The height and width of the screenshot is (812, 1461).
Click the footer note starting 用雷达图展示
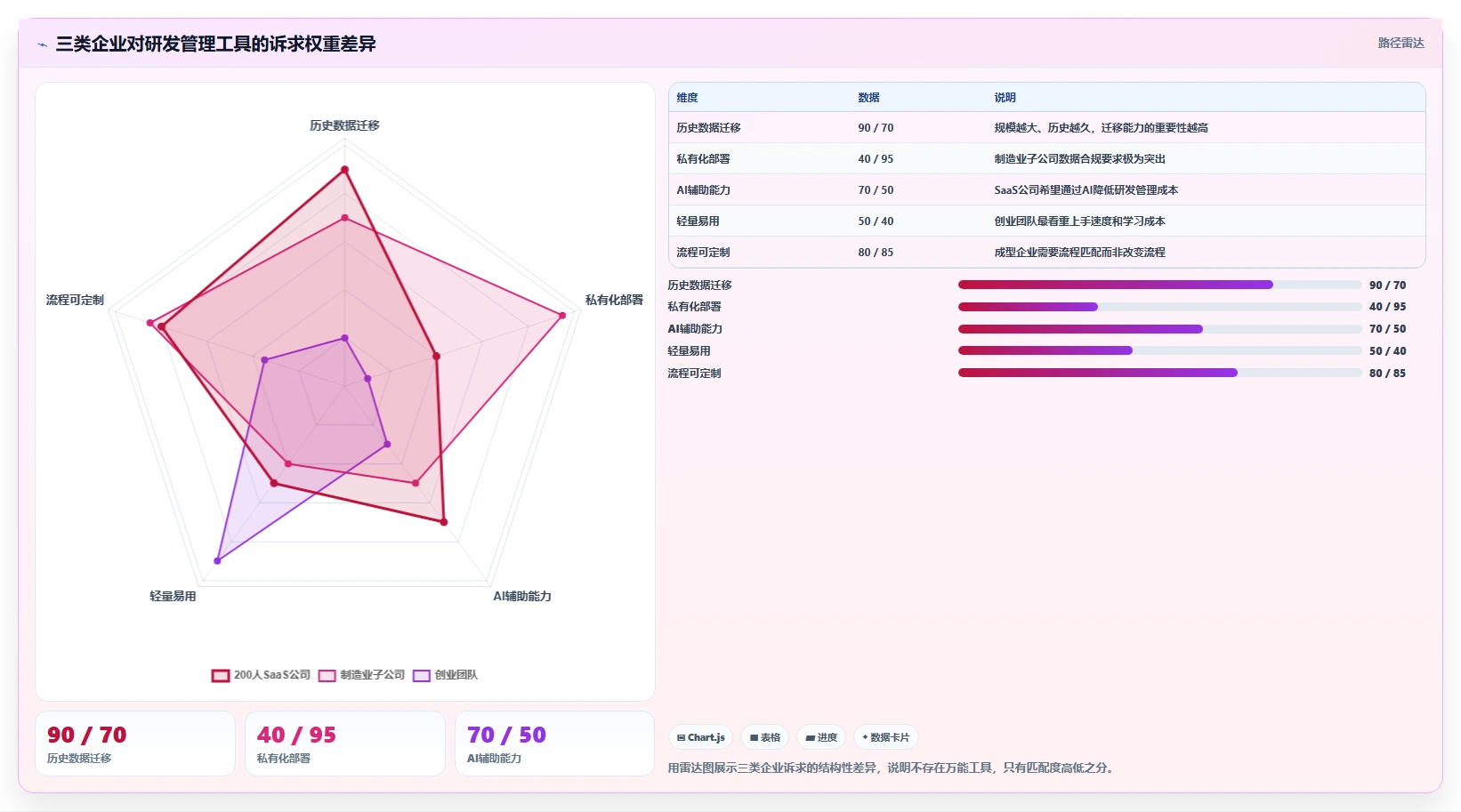(892, 768)
